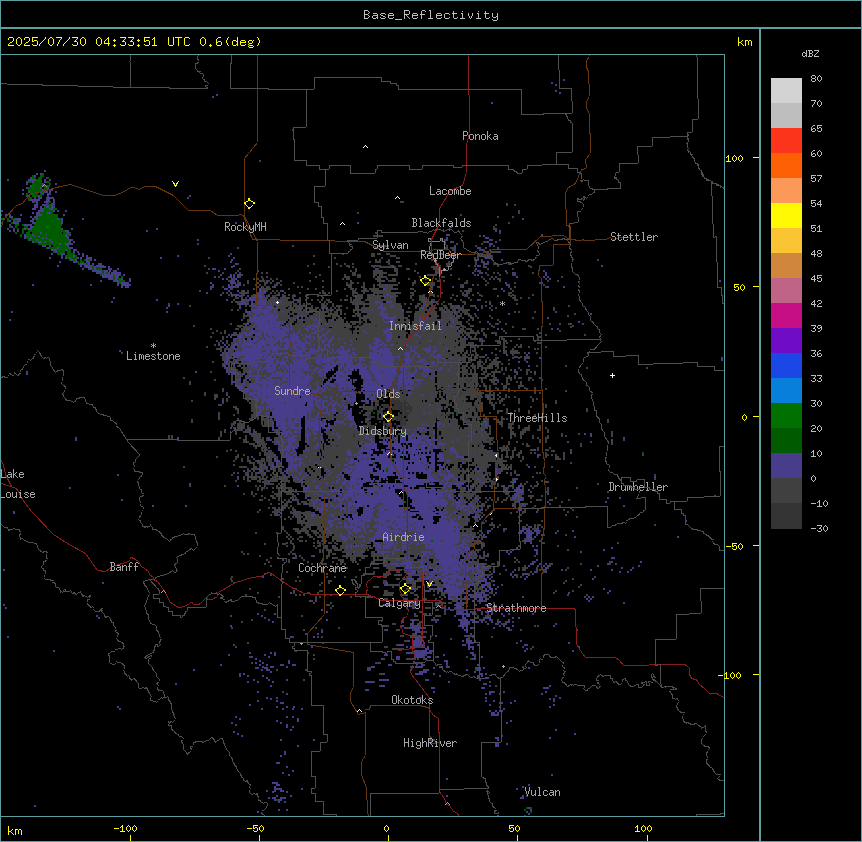Click the Lake Louise label

point(18,484)
